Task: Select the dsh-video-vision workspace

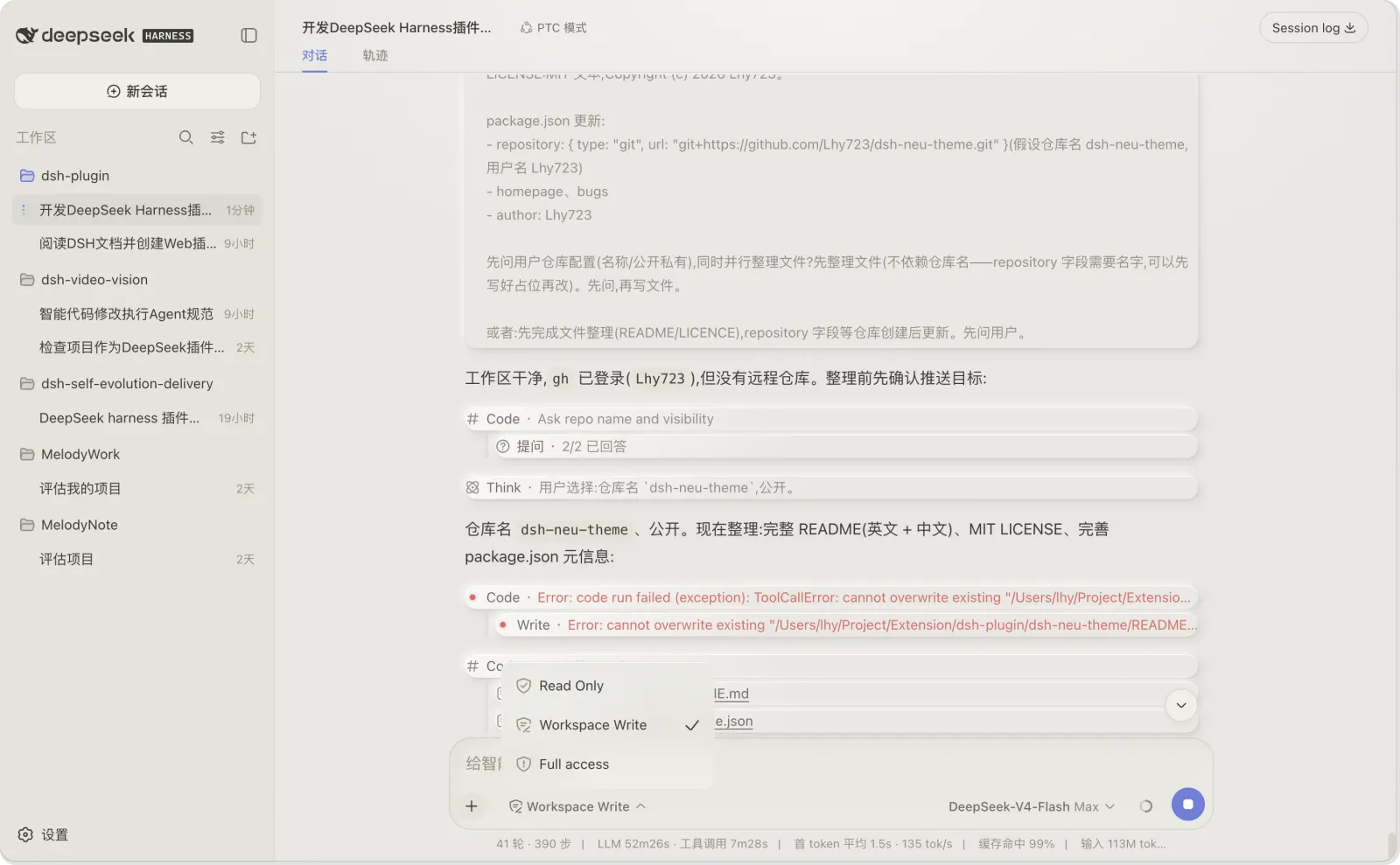Action: pyautogui.click(x=137, y=280)
